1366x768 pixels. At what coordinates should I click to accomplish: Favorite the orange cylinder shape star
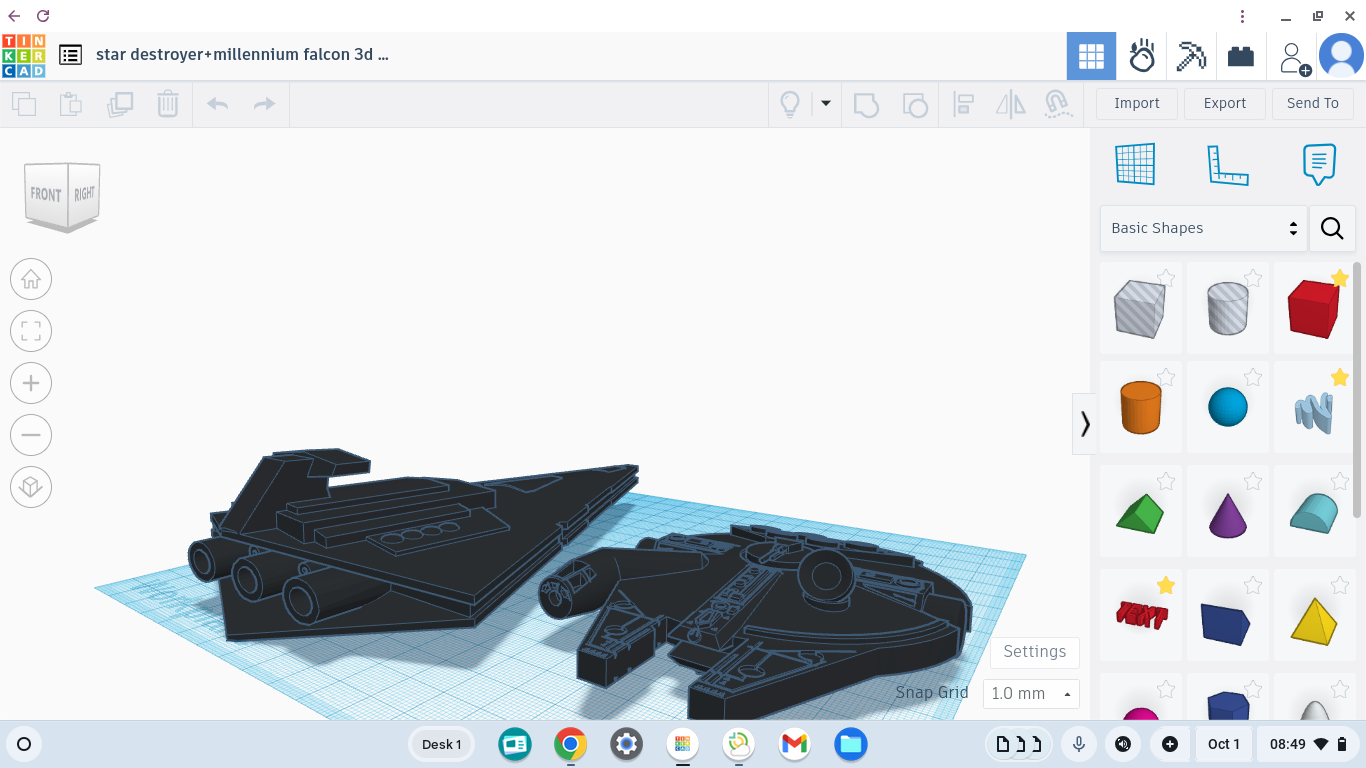click(1166, 377)
